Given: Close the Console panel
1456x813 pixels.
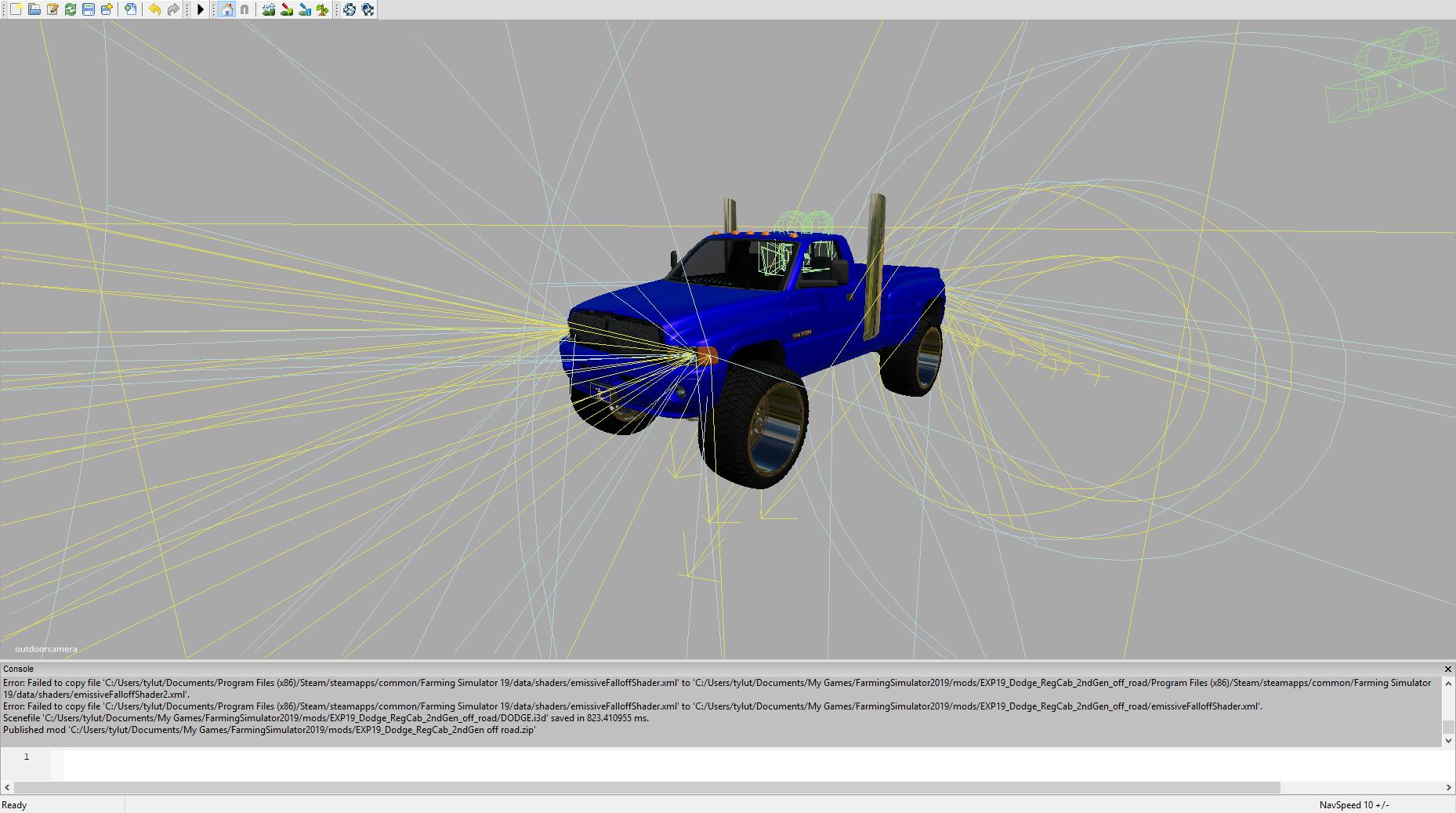Looking at the screenshot, I should pos(1447,669).
